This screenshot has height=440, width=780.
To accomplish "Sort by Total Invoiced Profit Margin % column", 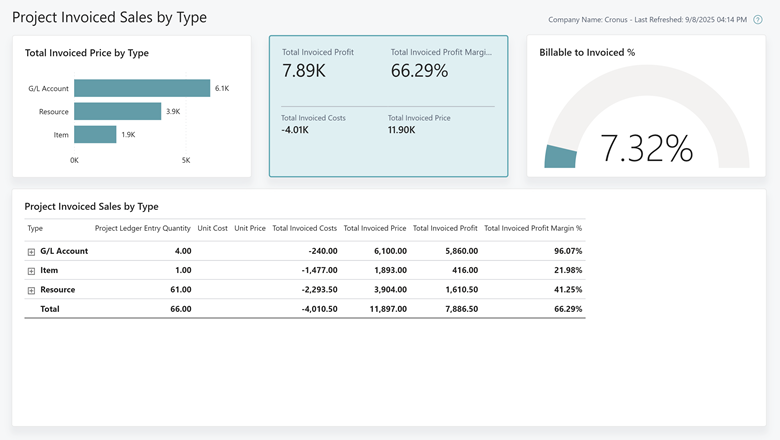I will point(532,228).
